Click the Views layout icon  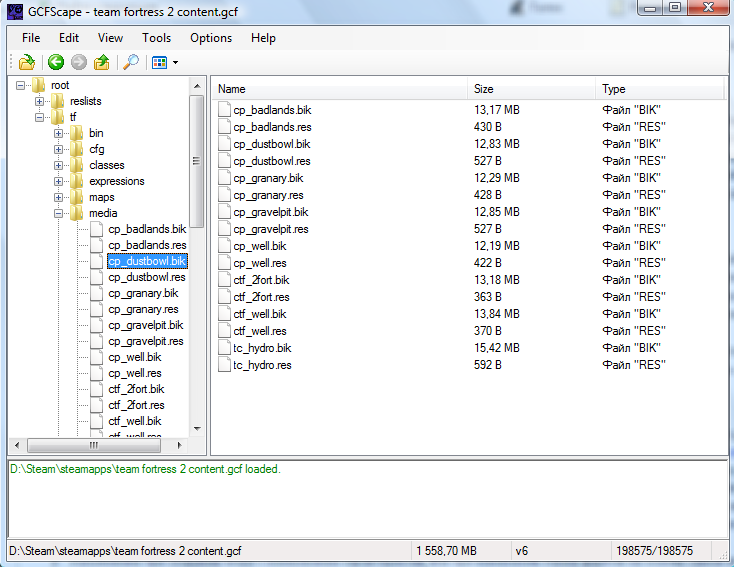click(159, 63)
